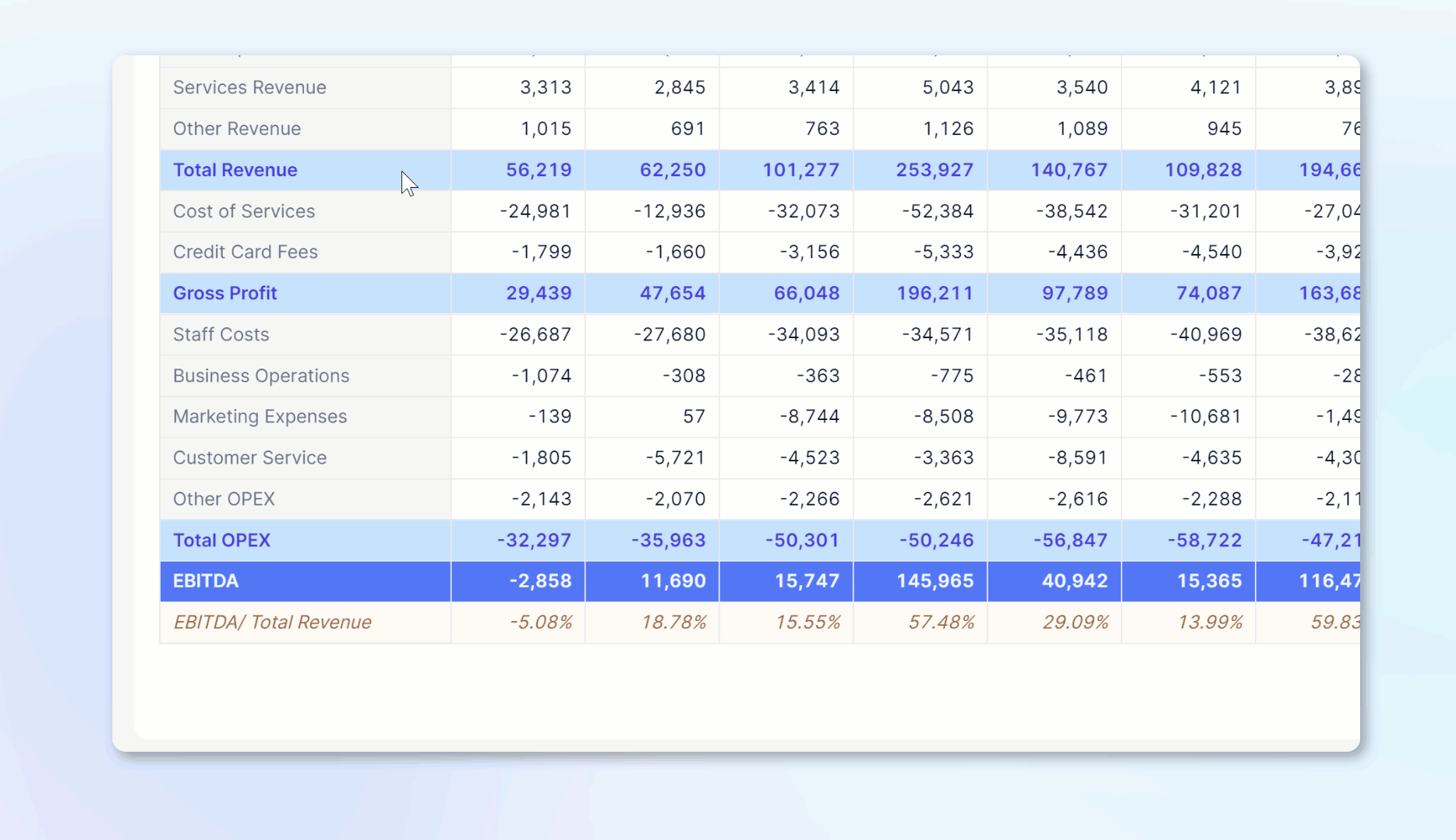This screenshot has height=840, width=1456.
Task: Click EBITDA cell 145,965
Action: click(921, 581)
